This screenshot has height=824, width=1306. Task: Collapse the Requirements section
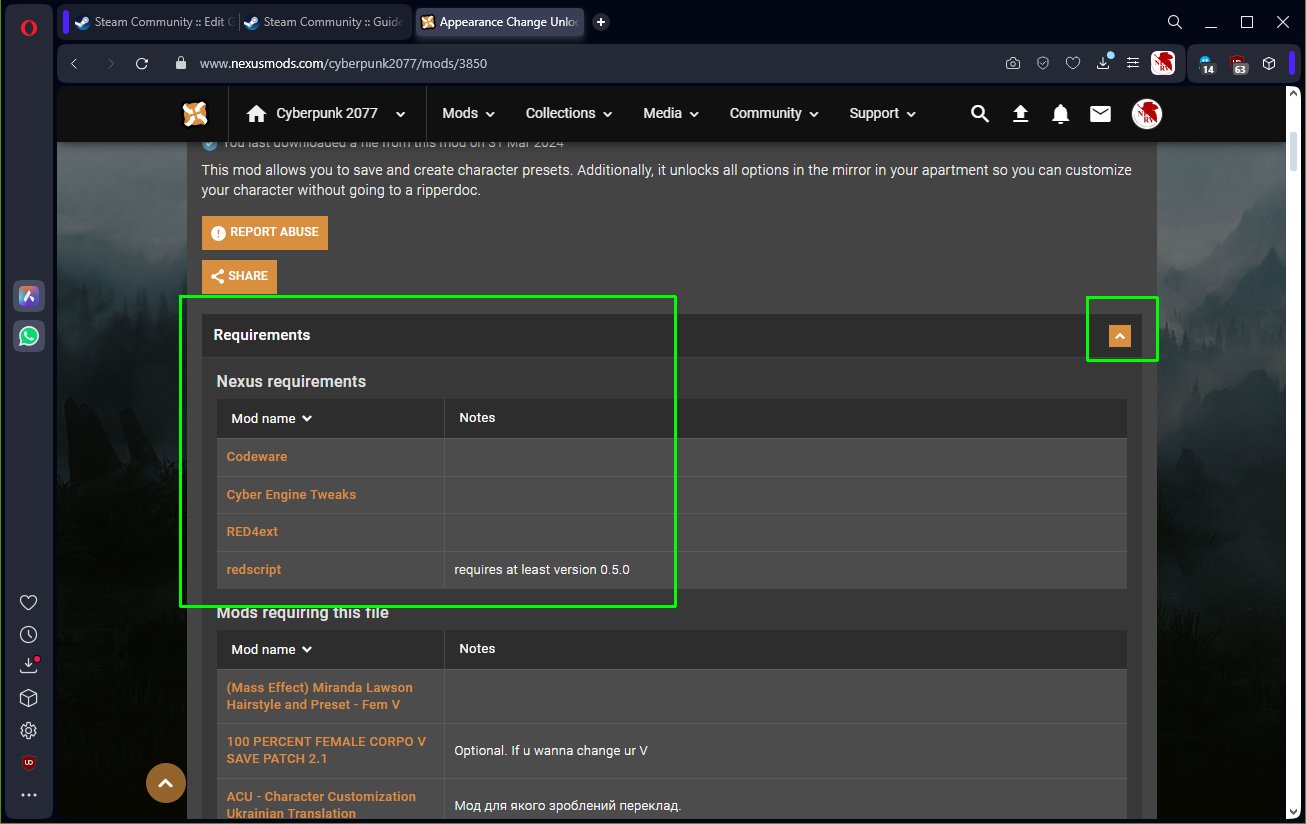click(1120, 336)
